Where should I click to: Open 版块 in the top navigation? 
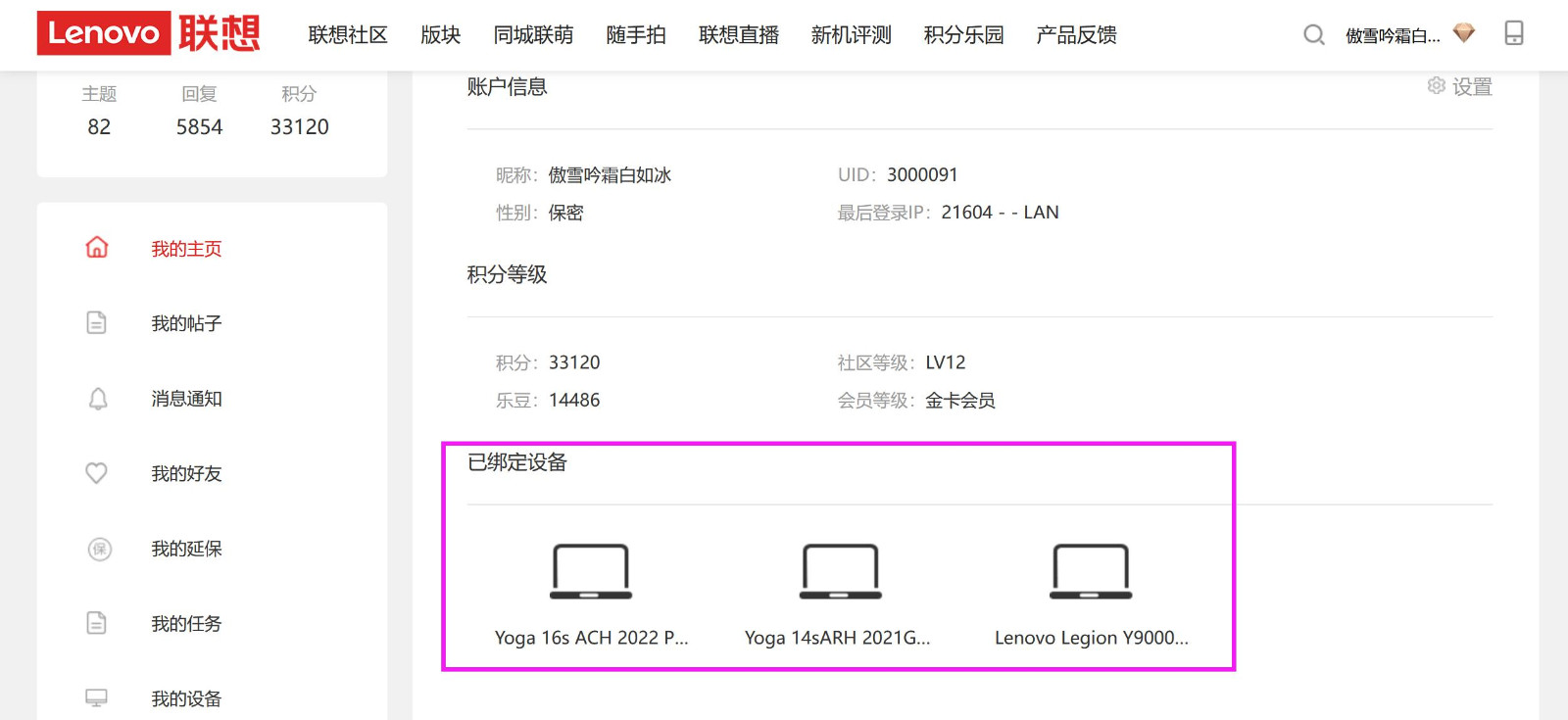[x=440, y=35]
